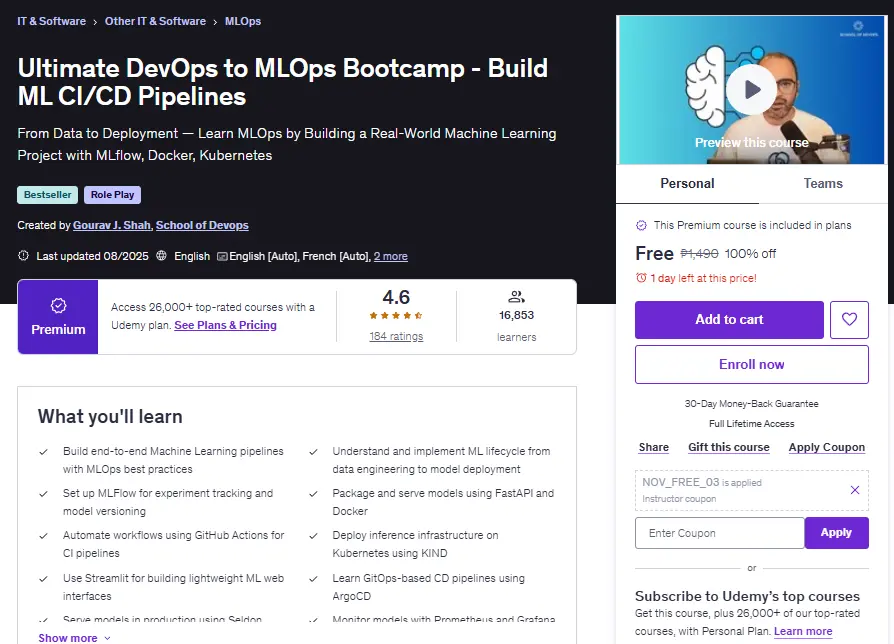Open MLOps breadcrumb link
Image resolution: width=894 pixels, height=644 pixels.
click(243, 22)
